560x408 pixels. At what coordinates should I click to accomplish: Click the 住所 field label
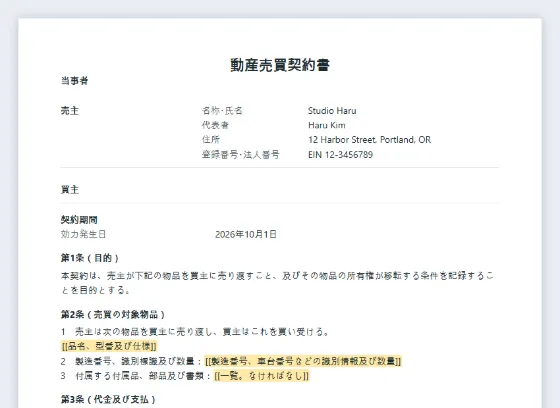click(211, 140)
